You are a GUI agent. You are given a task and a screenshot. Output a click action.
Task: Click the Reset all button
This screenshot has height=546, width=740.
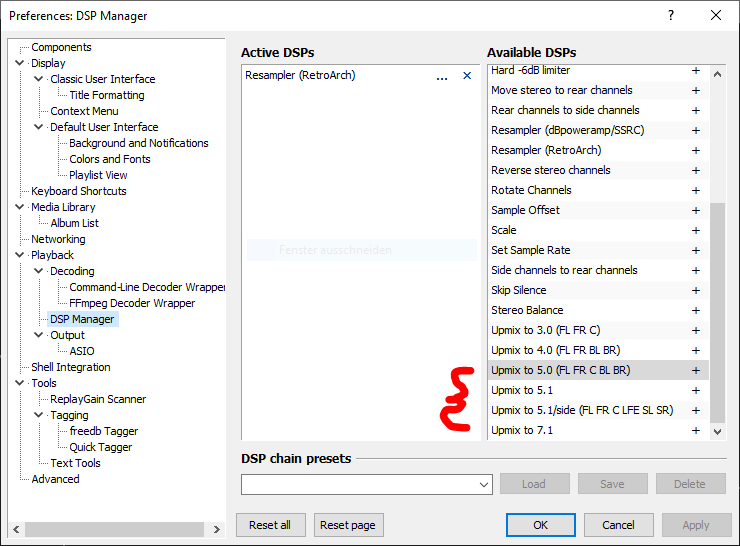[x=270, y=525]
